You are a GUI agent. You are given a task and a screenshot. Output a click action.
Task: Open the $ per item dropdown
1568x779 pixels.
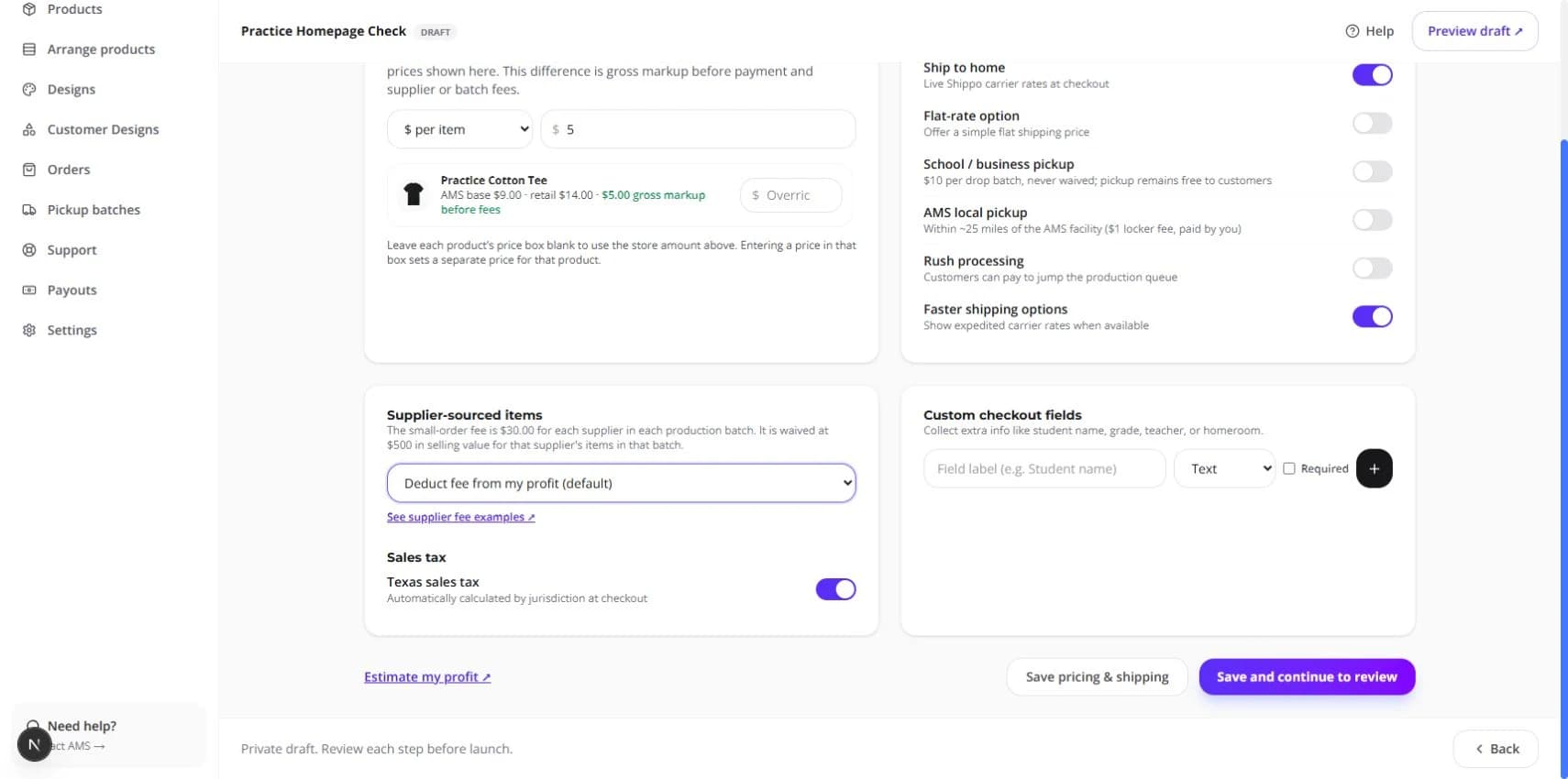tap(459, 129)
